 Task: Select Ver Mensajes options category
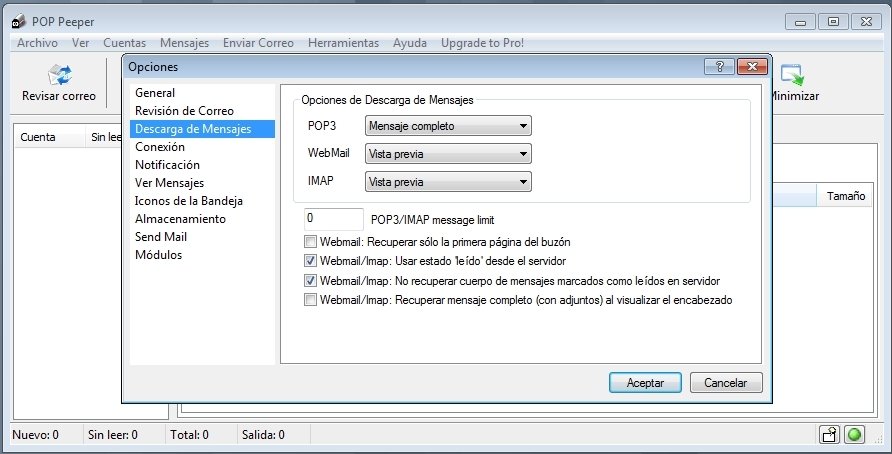click(202, 183)
